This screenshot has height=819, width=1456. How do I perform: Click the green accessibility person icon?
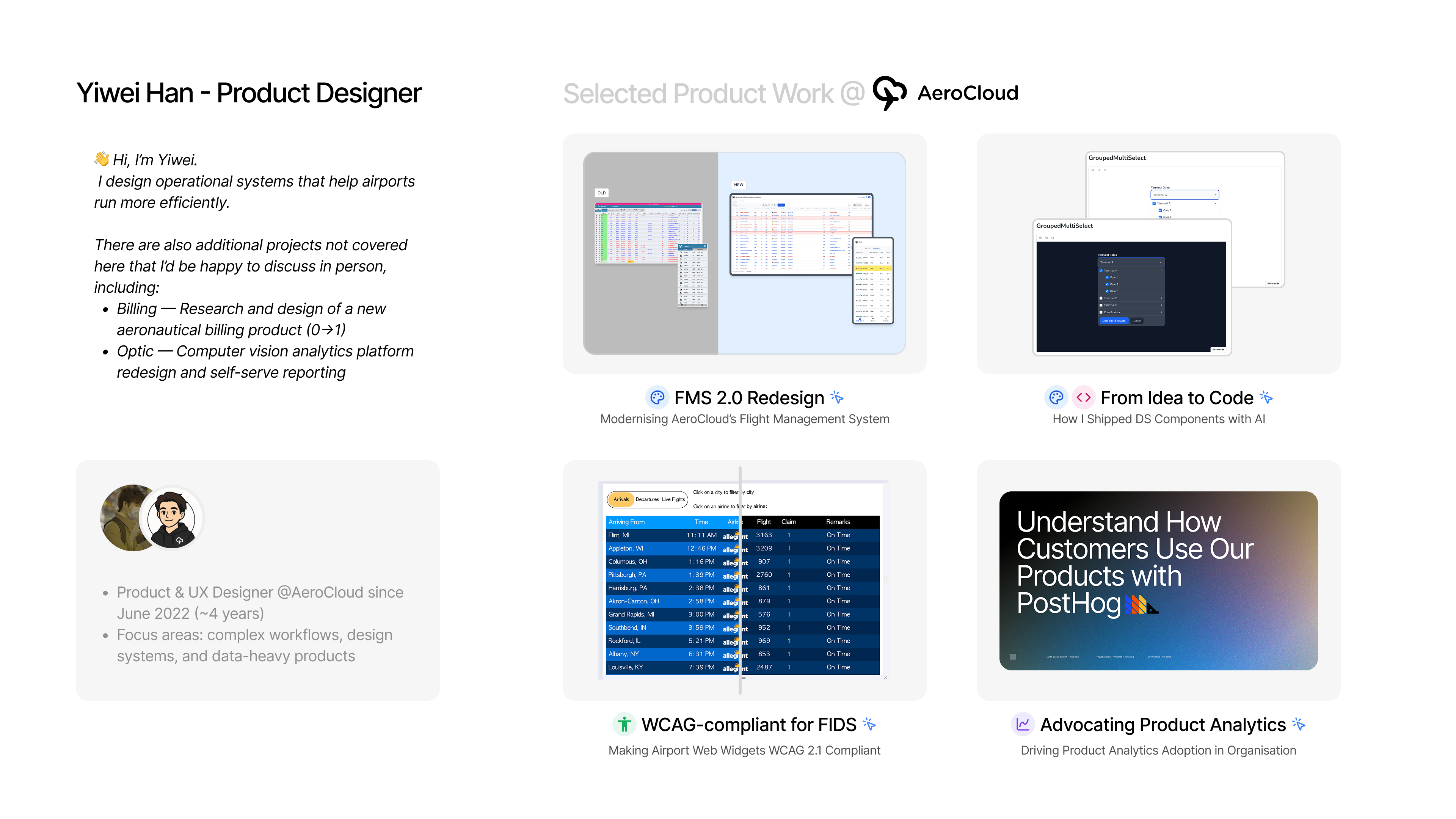pos(624,725)
